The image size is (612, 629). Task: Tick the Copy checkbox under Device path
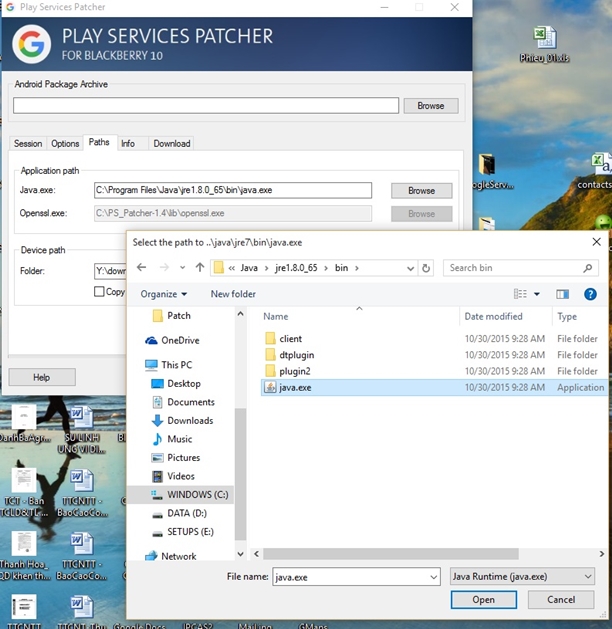[99, 292]
